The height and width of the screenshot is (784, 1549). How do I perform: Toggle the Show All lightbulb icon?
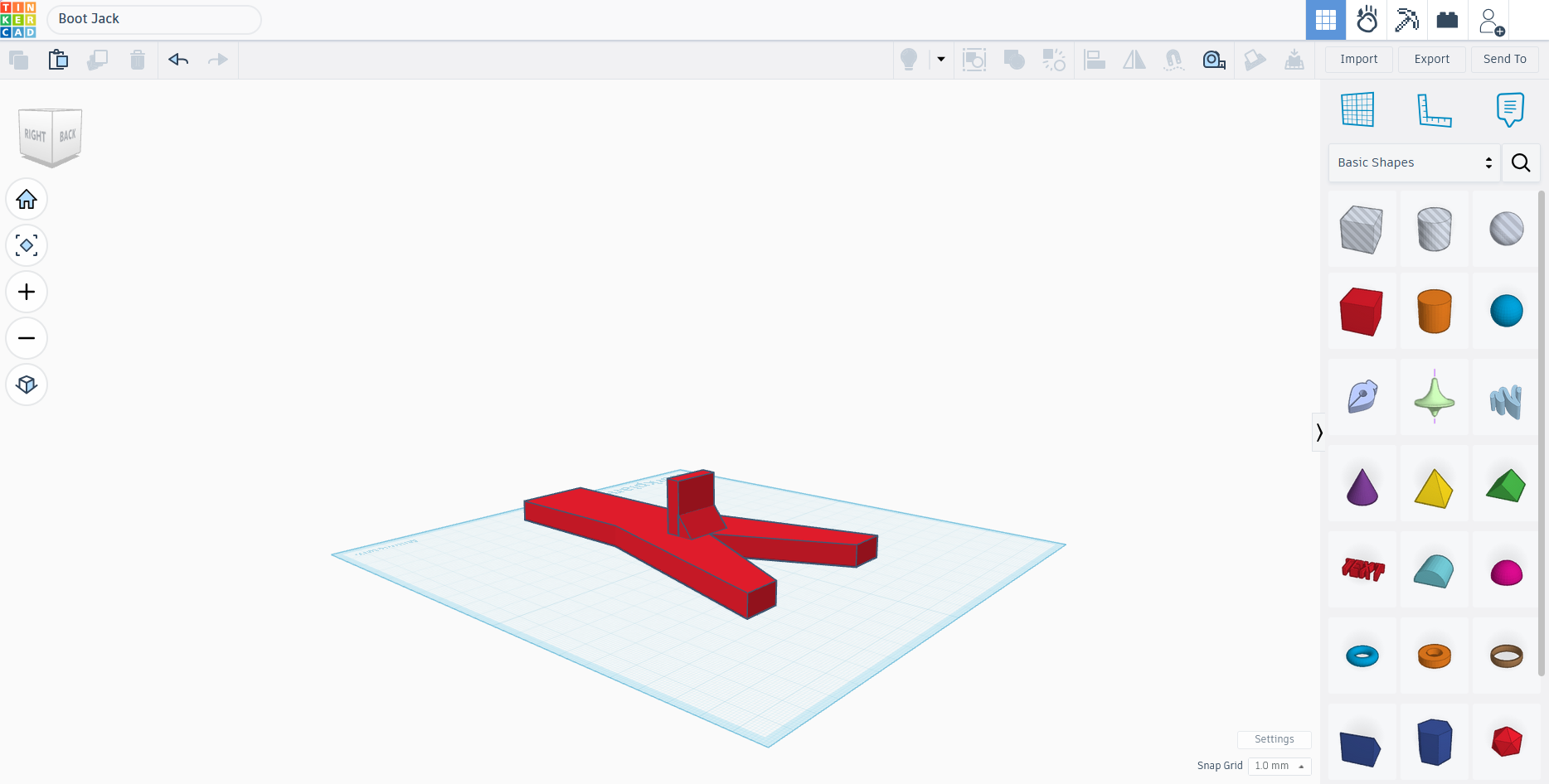pyautogui.click(x=909, y=60)
